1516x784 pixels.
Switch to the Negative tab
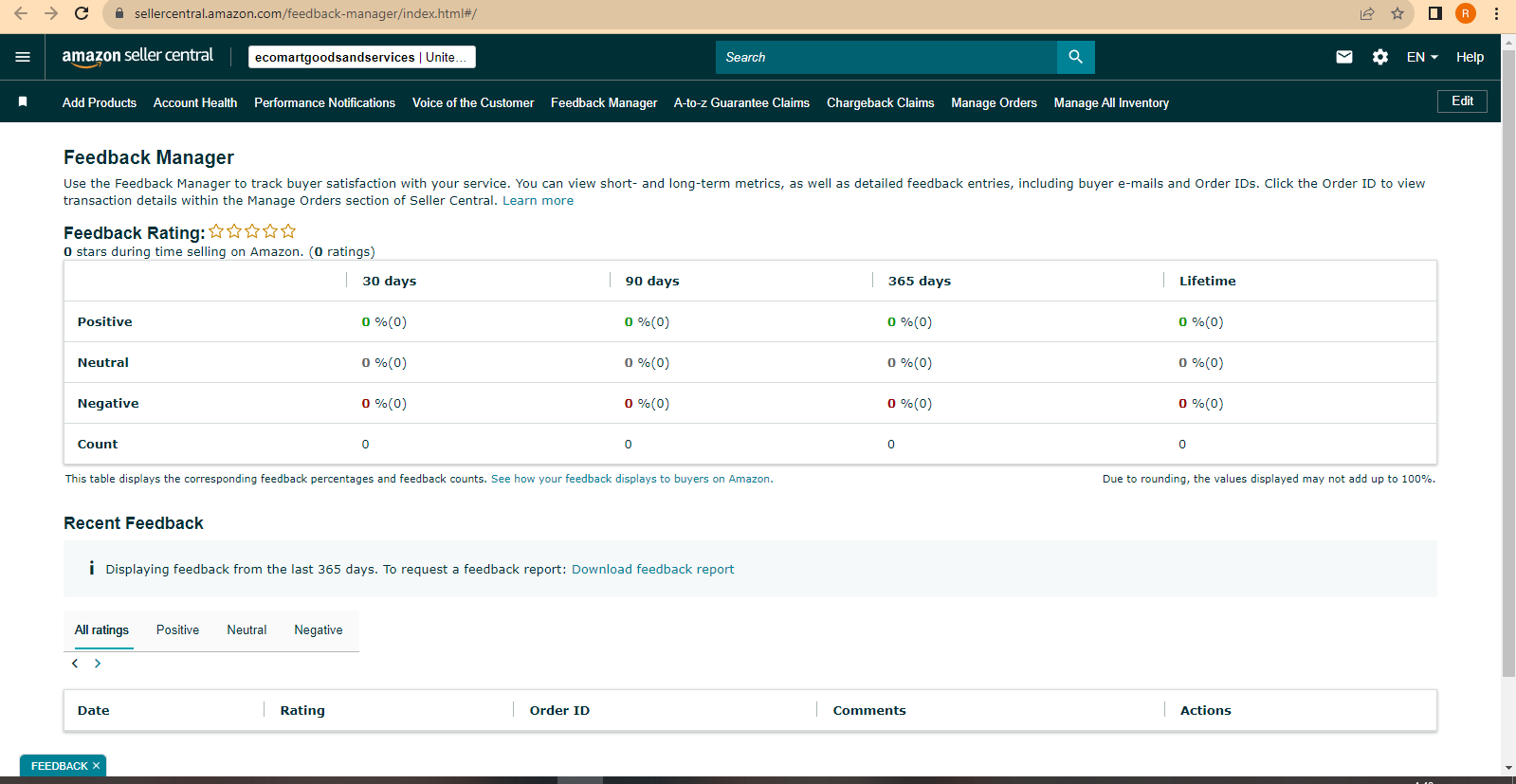pyautogui.click(x=319, y=629)
